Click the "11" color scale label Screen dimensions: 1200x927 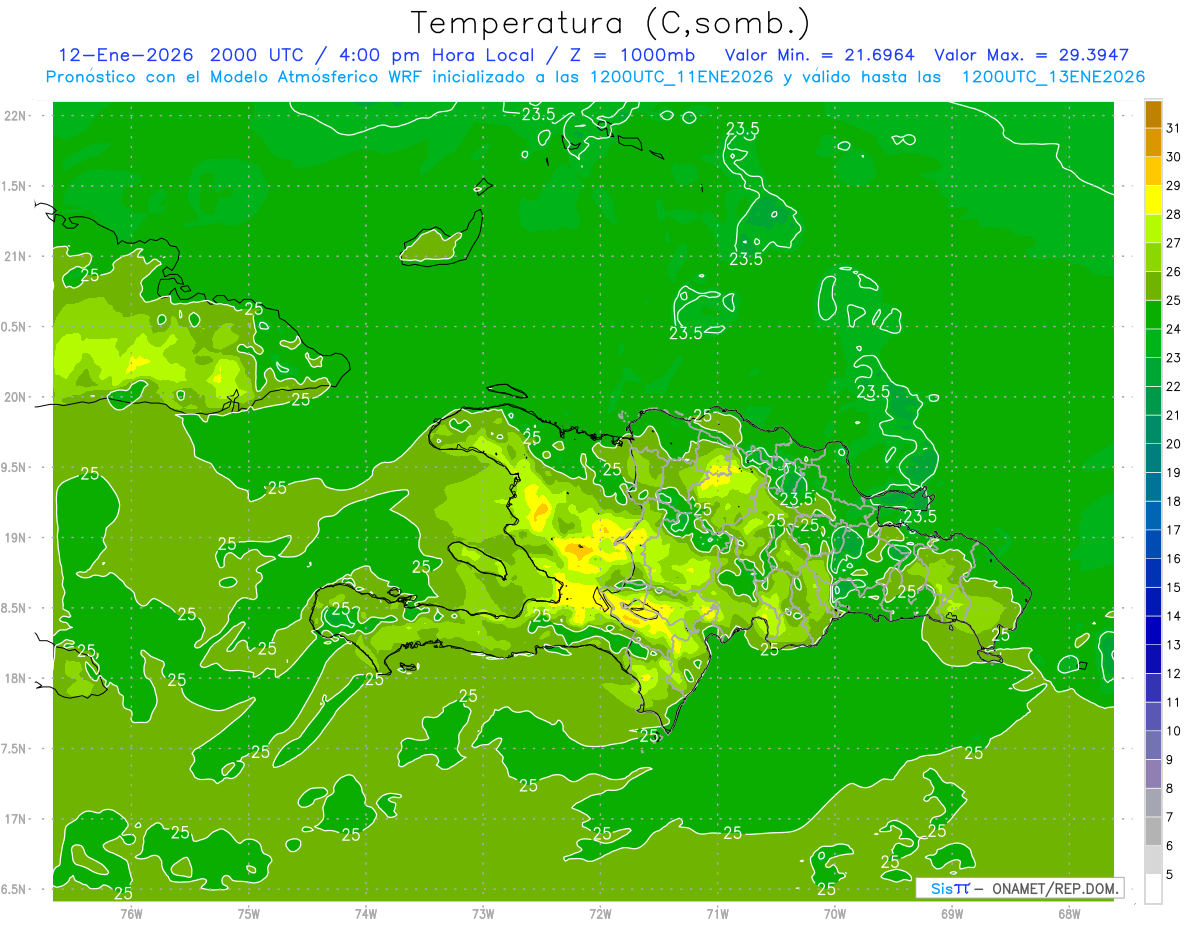1174,703
